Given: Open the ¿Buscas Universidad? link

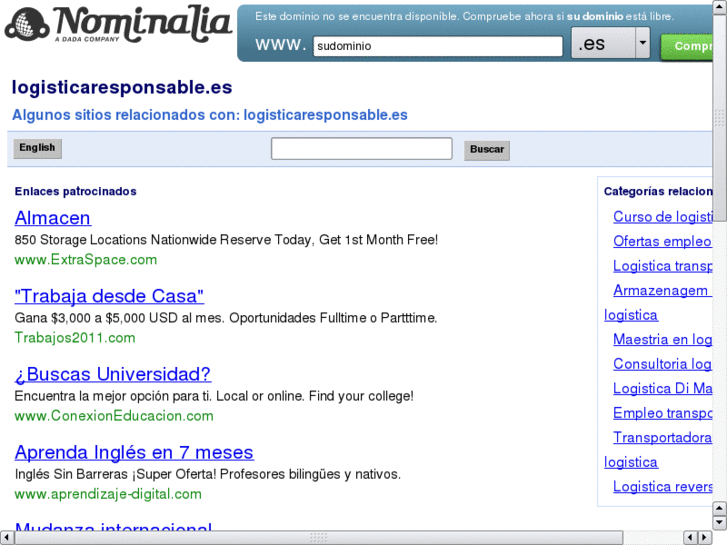Looking at the screenshot, I should click(113, 374).
